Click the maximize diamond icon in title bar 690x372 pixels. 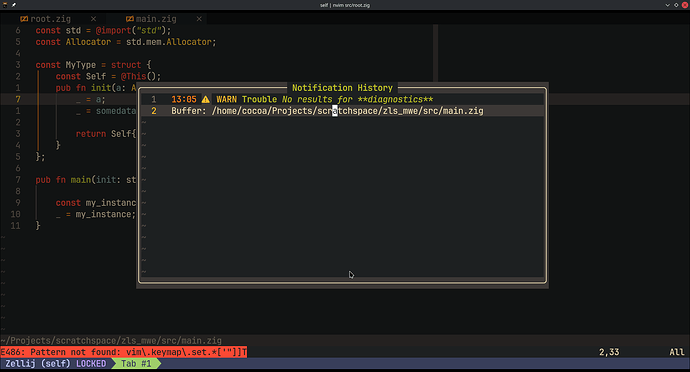[x=676, y=5]
